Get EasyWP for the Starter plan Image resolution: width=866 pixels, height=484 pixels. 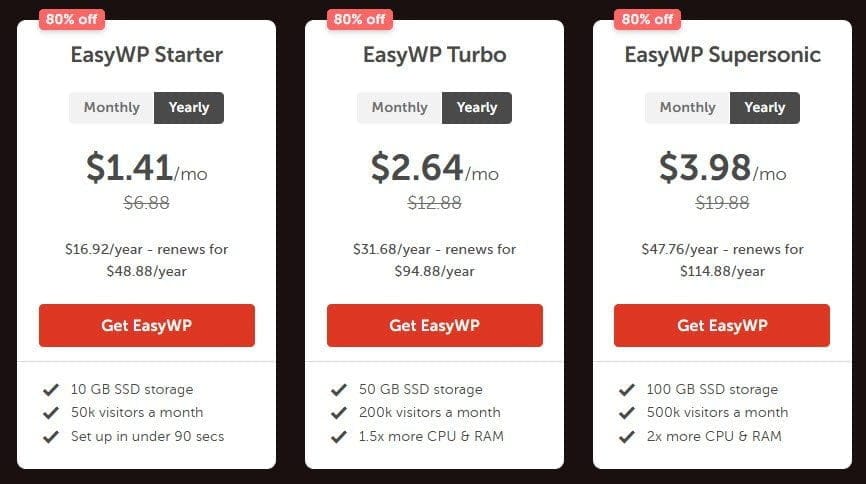147,326
